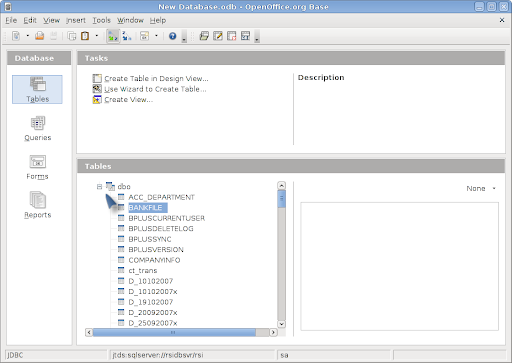512x363 pixels.
Task: Open the Help menu
Action: tap(158, 20)
